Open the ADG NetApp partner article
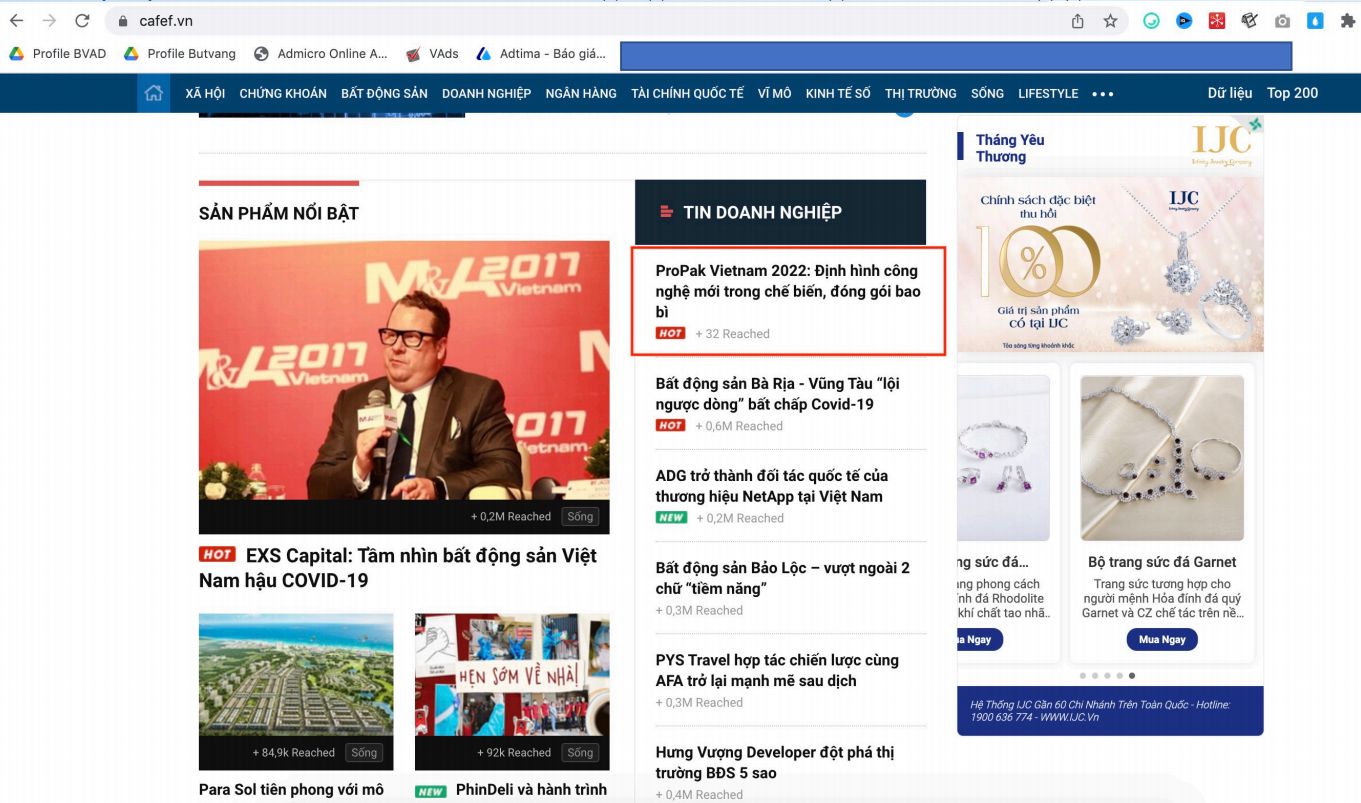The width and height of the screenshot is (1361, 803). coord(772,486)
